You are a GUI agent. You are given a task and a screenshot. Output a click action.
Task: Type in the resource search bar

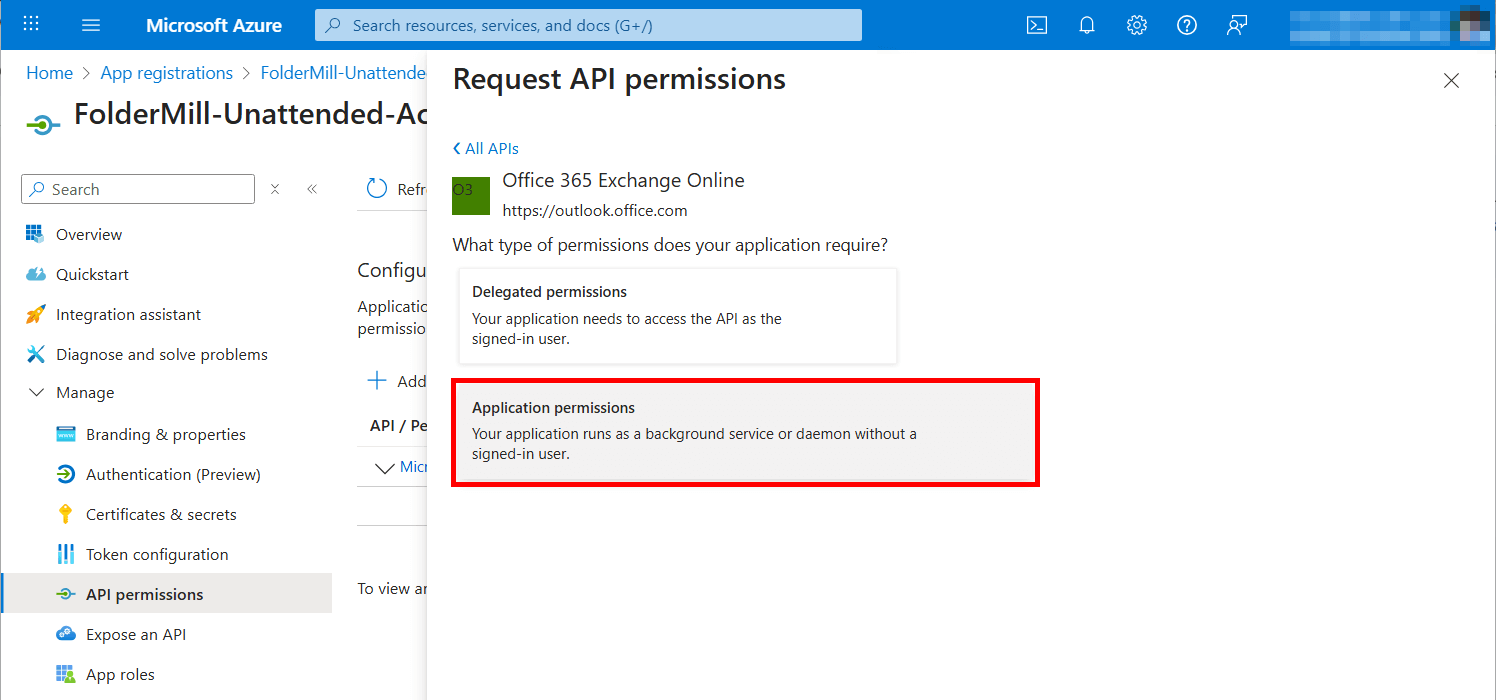click(587, 25)
